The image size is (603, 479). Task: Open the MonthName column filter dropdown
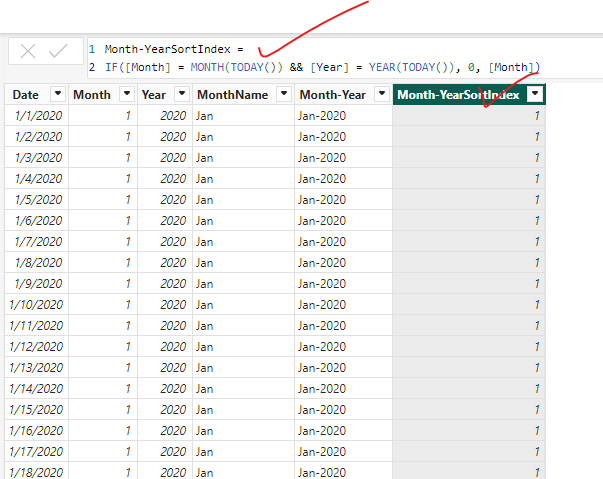pyautogui.click(x=284, y=94)
